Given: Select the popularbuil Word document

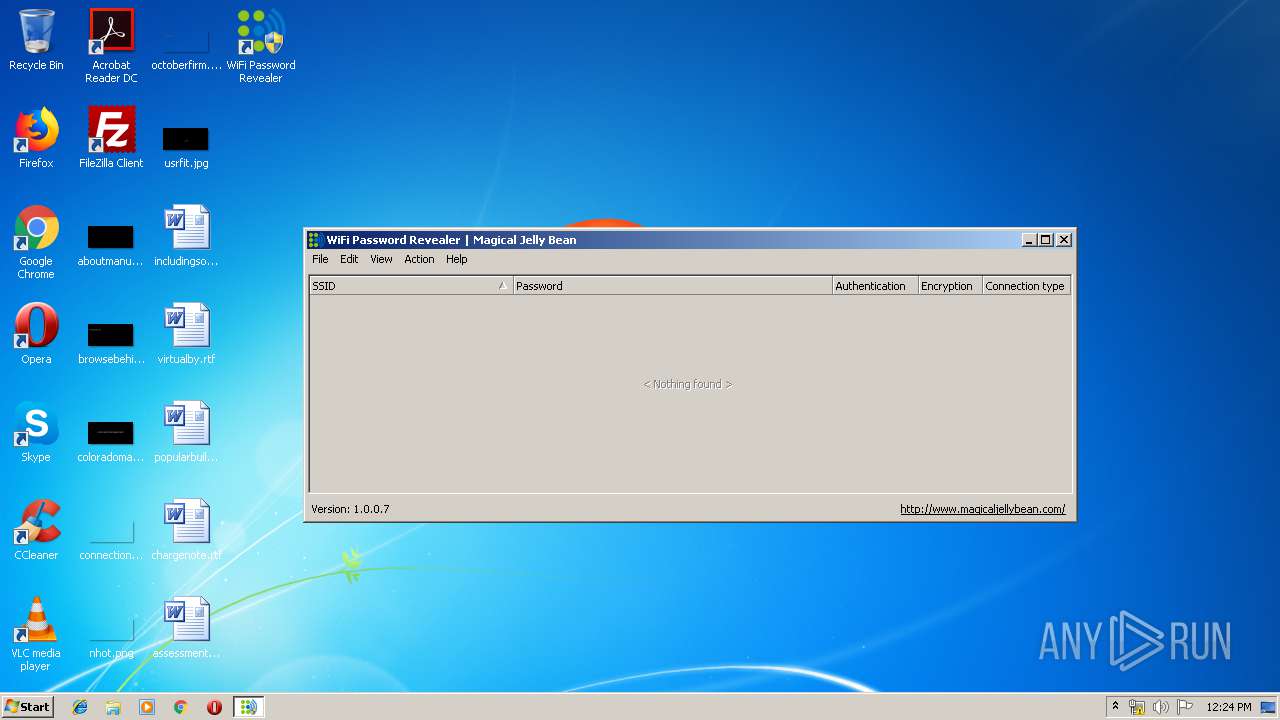Looking at the screenshot, I should point(186,432).
